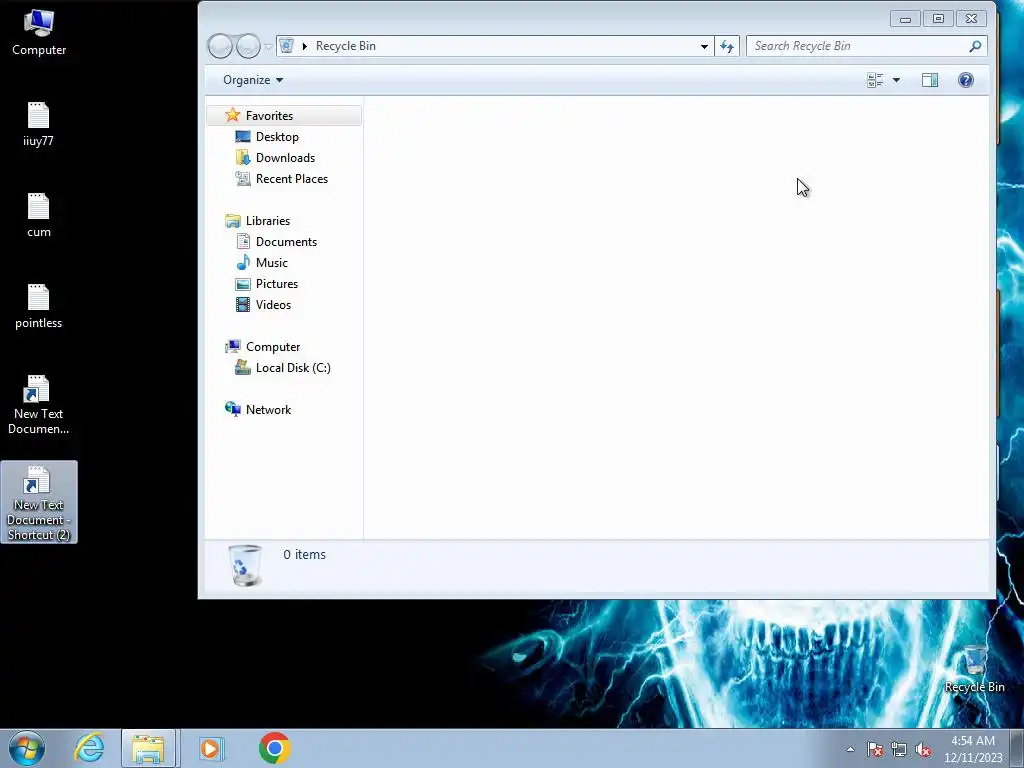Click the Back navigation button
Image resolution: width=1024 pixels, height=768 pixels.
point(220,46)
